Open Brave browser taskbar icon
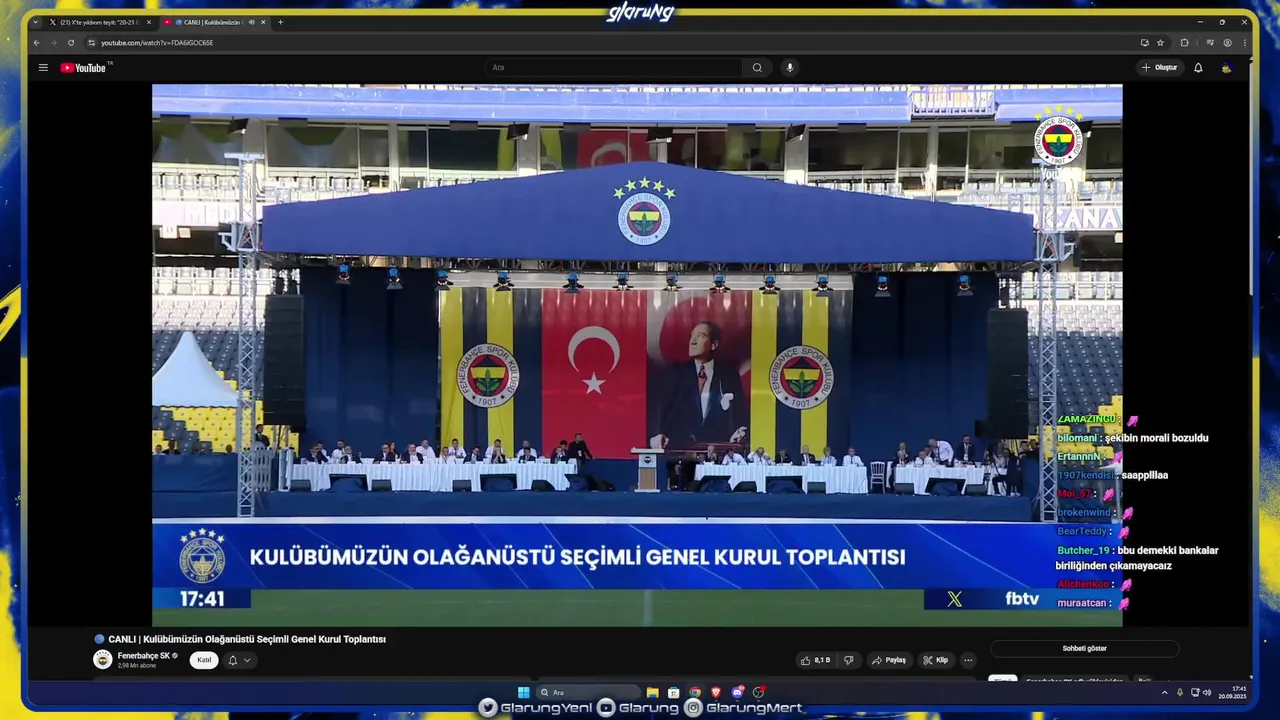Screen dimensions: 1280x720 click(716, 692)
